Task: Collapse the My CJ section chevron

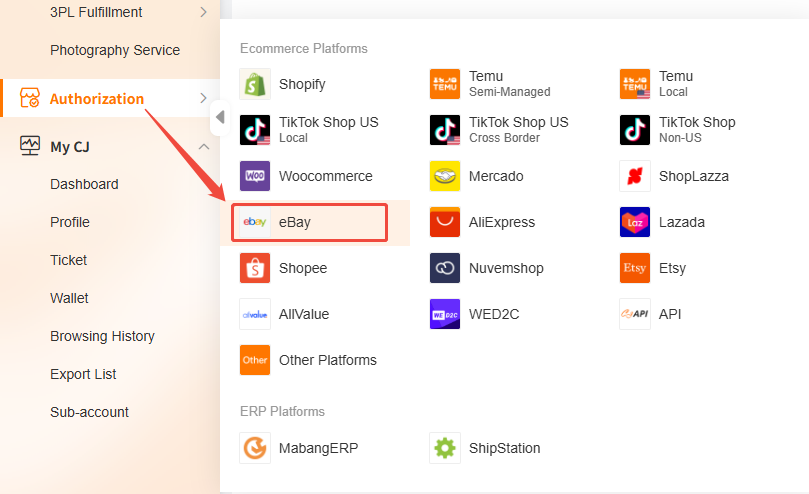Action: tap(204, 147)
